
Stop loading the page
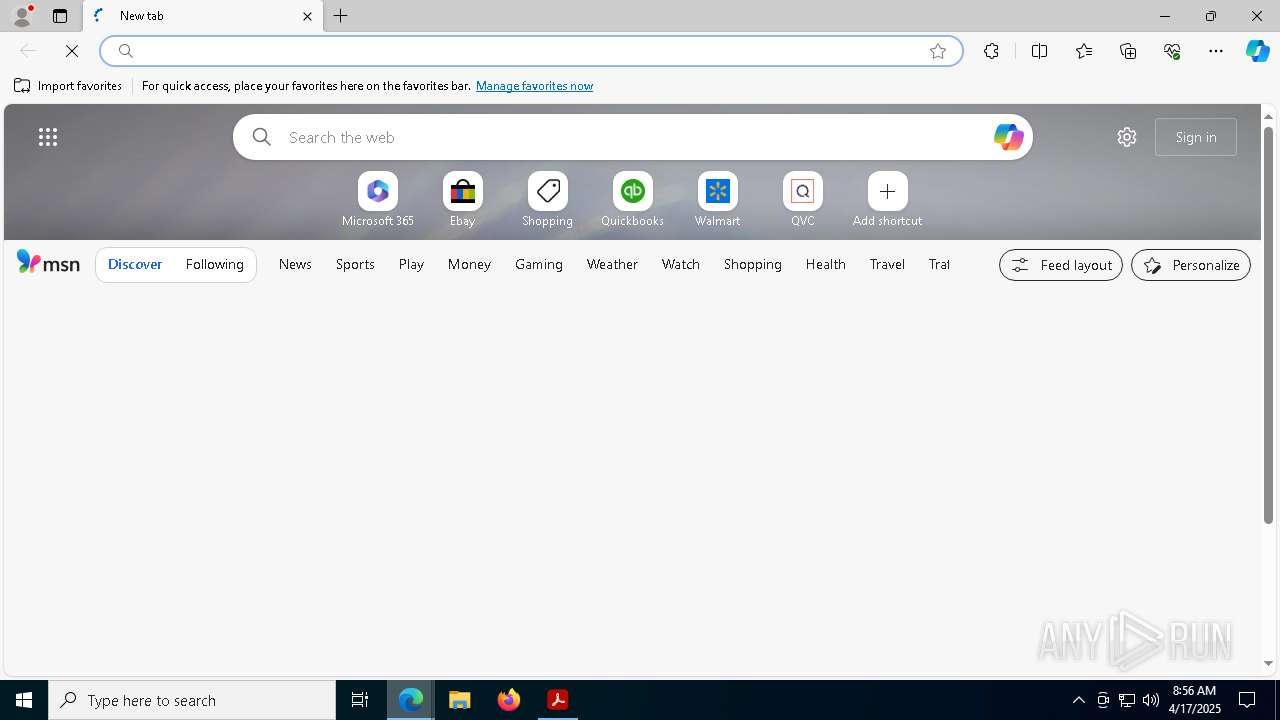[72, 51]
